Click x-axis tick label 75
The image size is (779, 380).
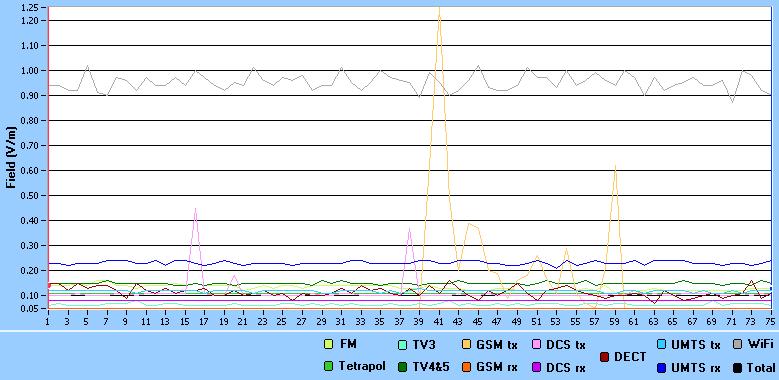[771, 322]
